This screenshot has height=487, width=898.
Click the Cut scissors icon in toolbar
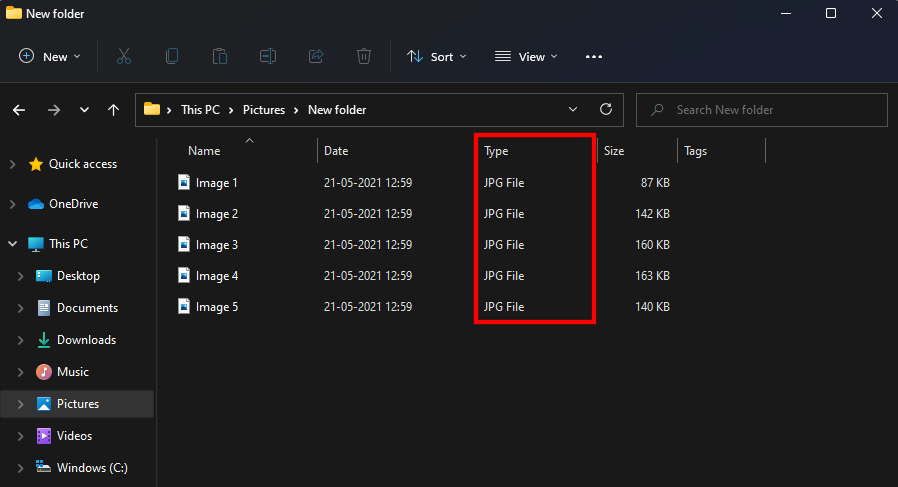124,57
